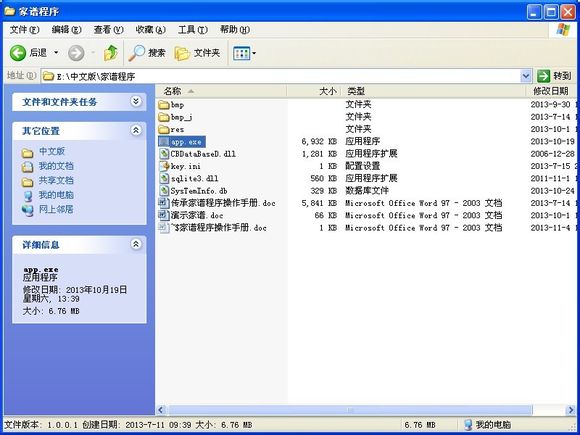
Task: Open the 工具(T) menu
Action: coord(193,30)
